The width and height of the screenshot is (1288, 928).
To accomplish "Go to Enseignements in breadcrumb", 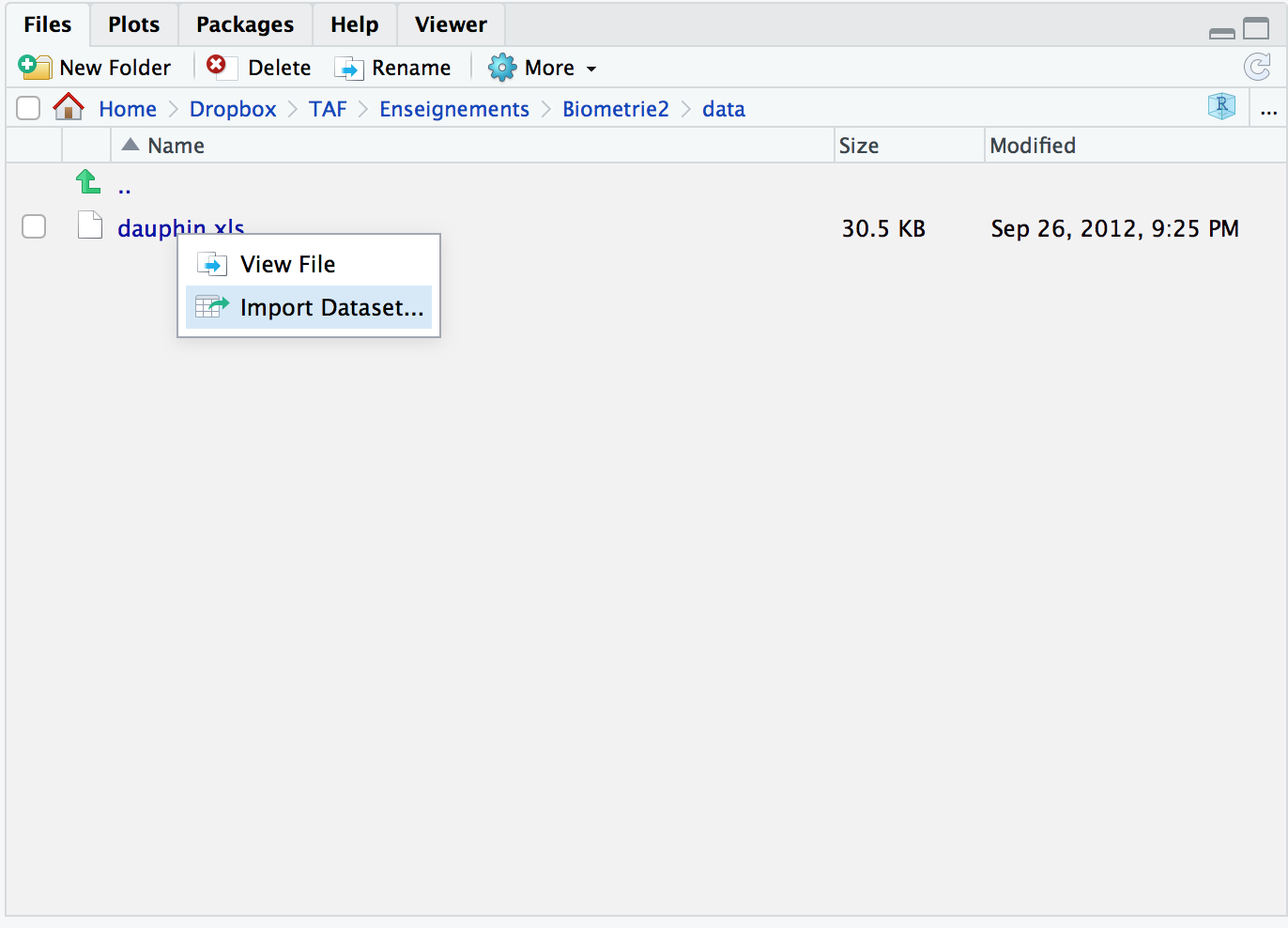I will pos(454,109).
